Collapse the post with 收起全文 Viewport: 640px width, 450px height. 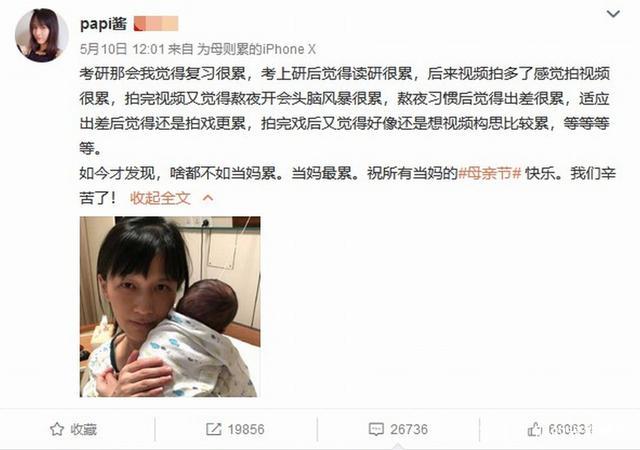(x=160, y=198)
